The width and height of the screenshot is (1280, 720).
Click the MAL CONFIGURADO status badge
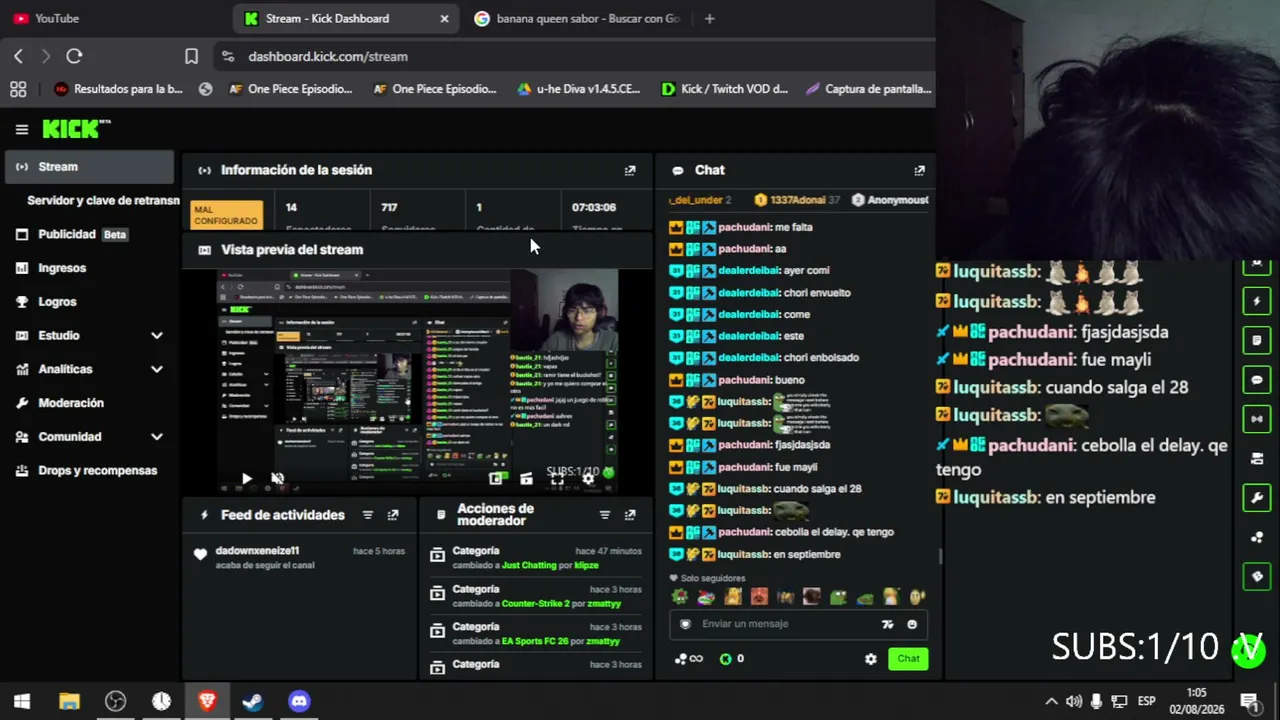[x=227, y=216]
